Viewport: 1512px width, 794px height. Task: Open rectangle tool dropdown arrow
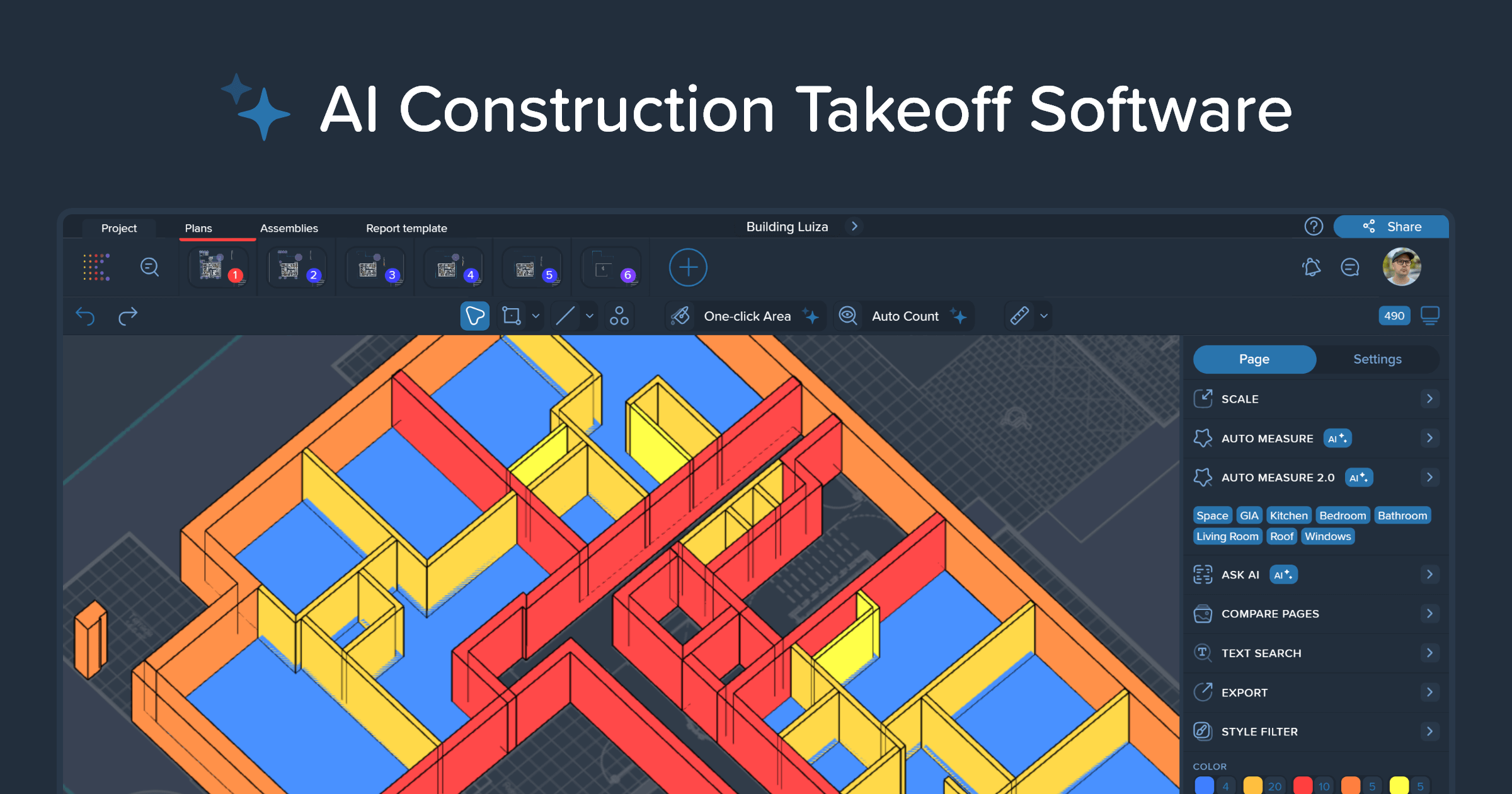pyautogui.click(x=535, y=316)
